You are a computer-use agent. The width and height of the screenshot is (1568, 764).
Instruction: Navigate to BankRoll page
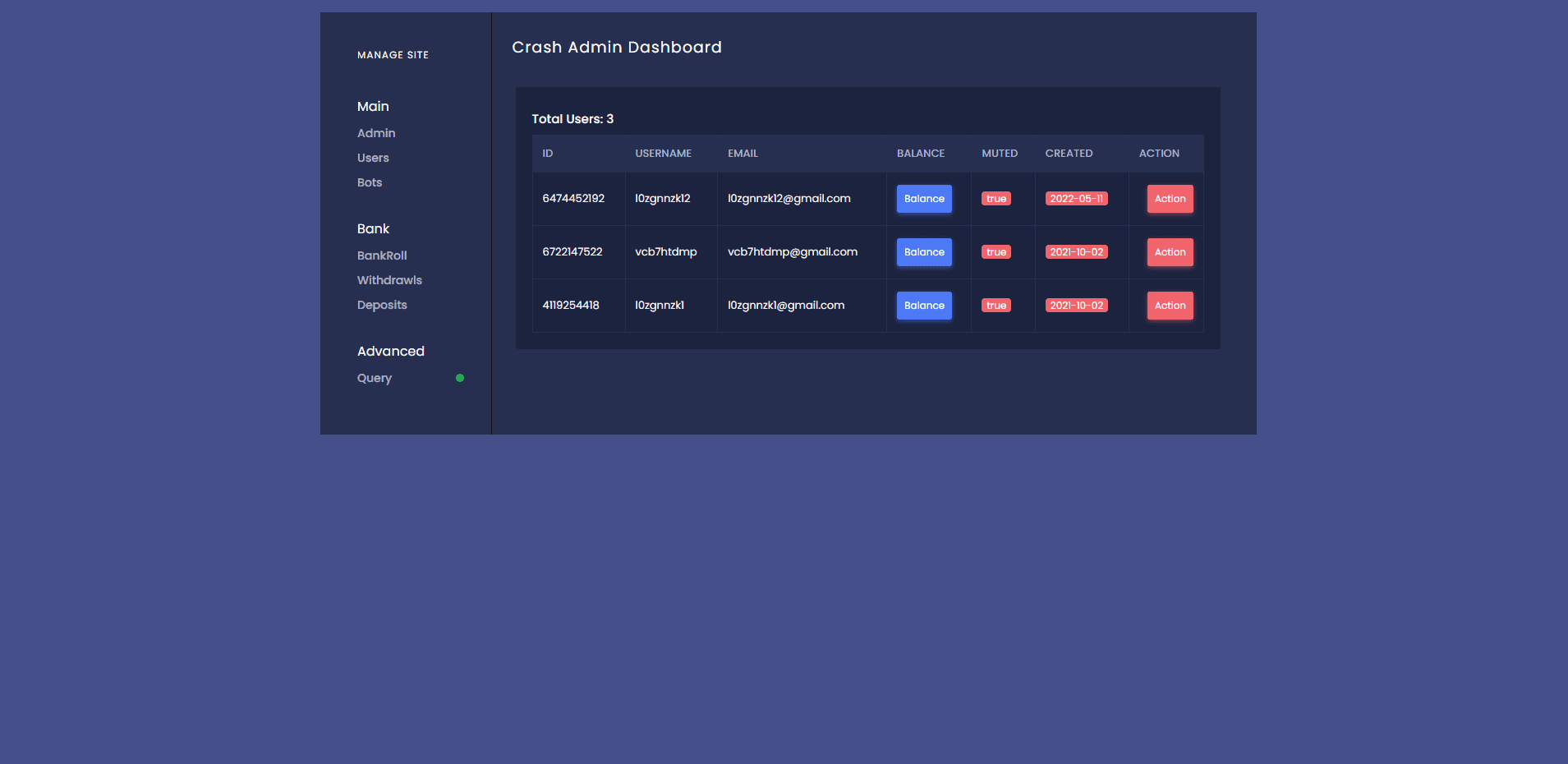(x=382, y=255)
